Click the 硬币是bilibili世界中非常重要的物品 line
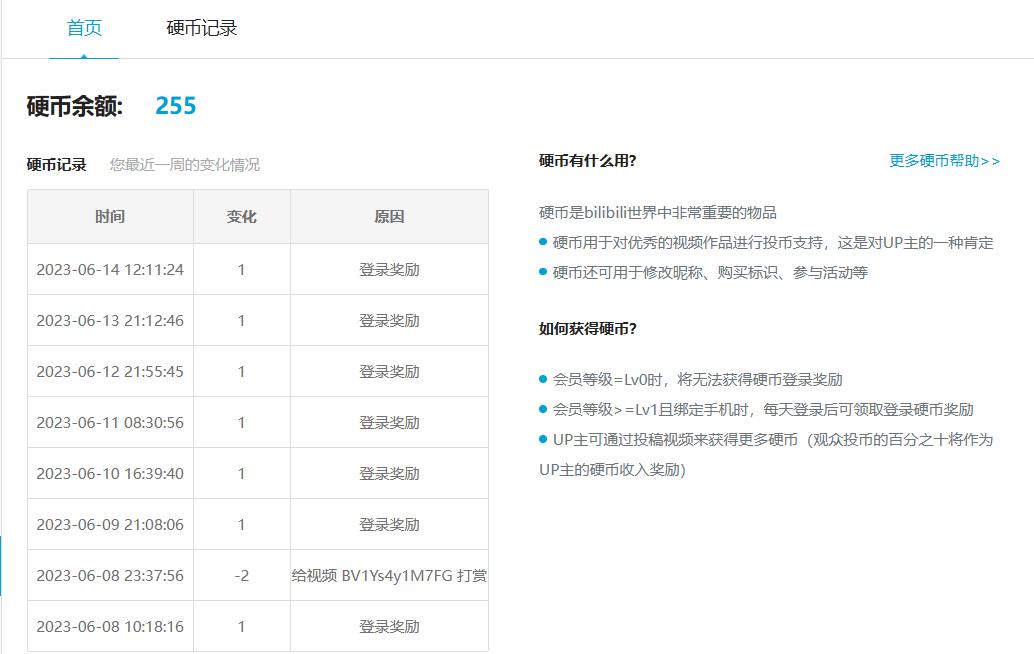Screen dimensions: 1034x654 click(x=657, y=213)
